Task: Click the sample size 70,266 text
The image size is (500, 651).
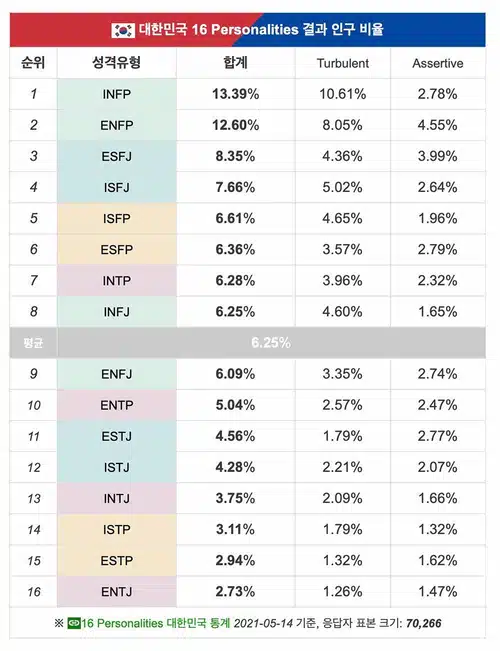Action: [424, 623]
